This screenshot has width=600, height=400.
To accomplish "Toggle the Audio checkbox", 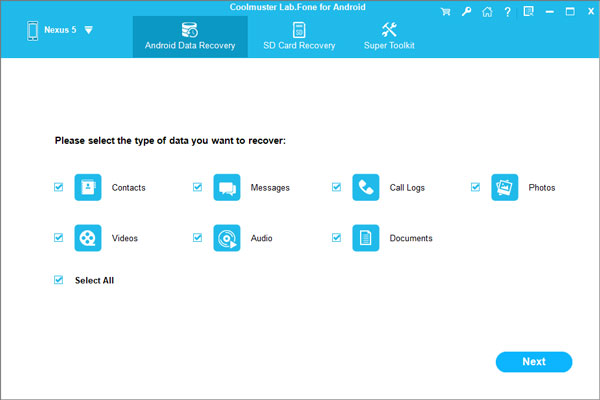I will pyautogui.click(x=198, y=238).
